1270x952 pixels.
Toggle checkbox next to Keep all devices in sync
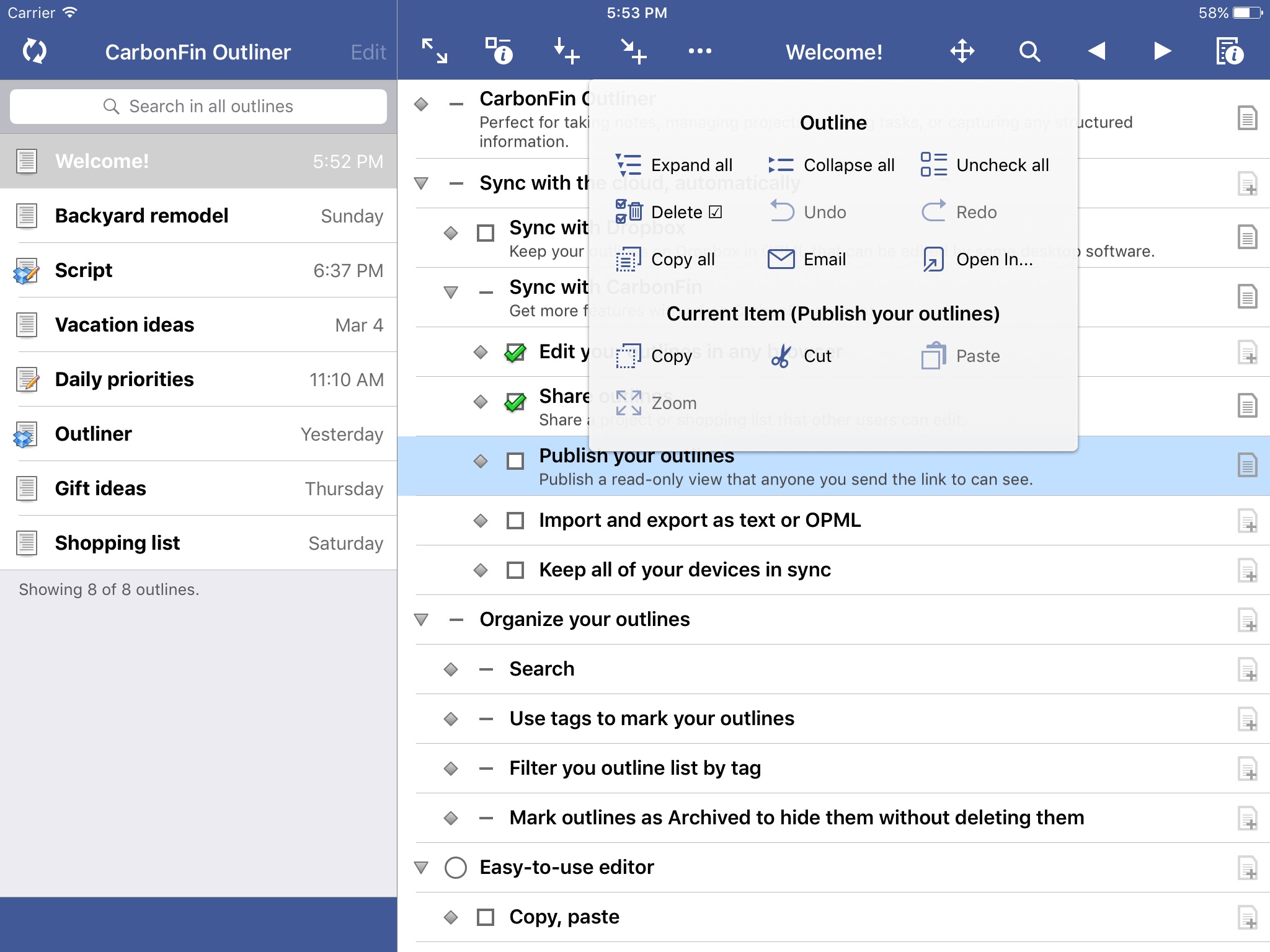[x=516, y=570]
